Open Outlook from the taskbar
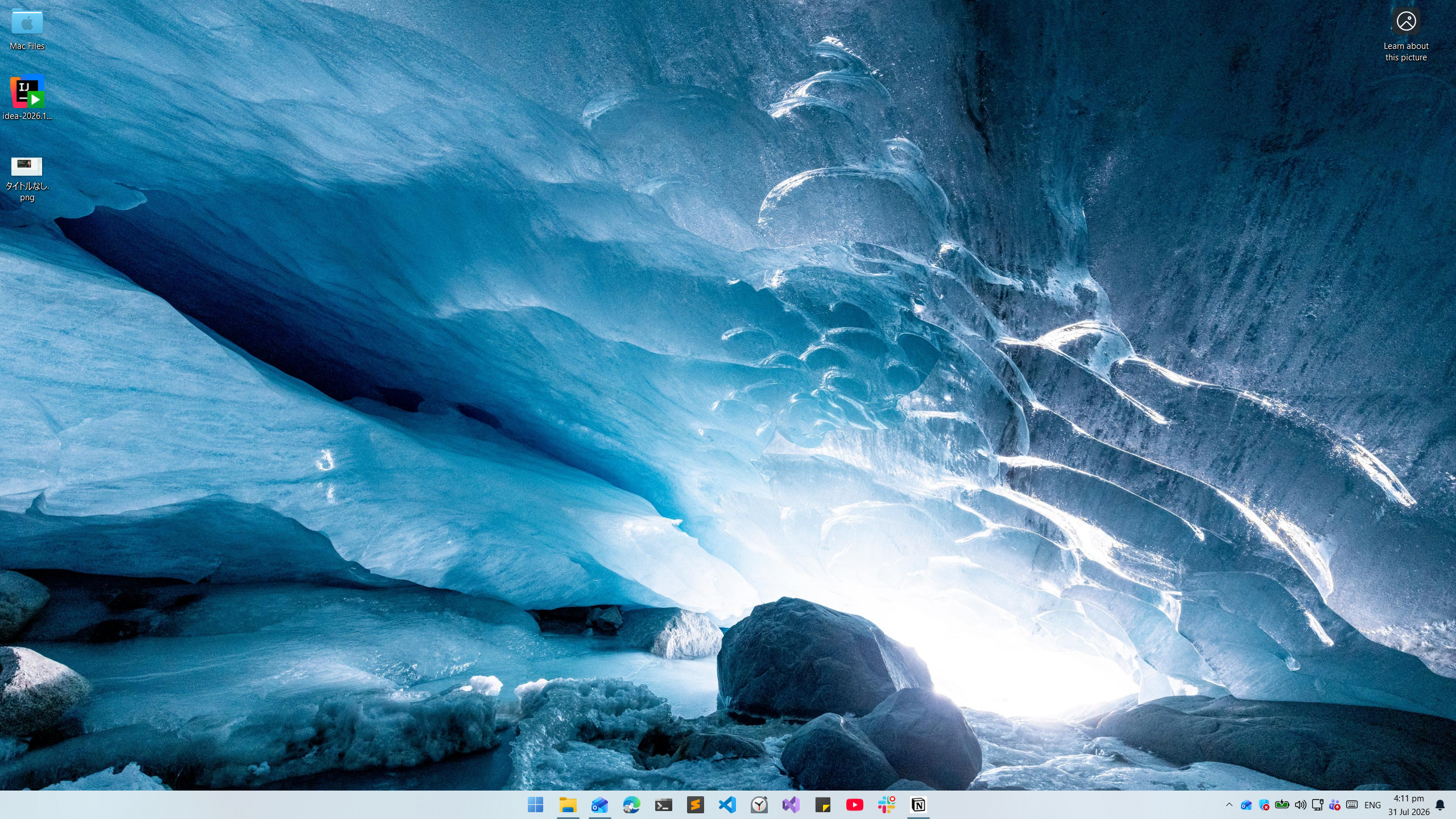1456x819 pixels. 599,805
